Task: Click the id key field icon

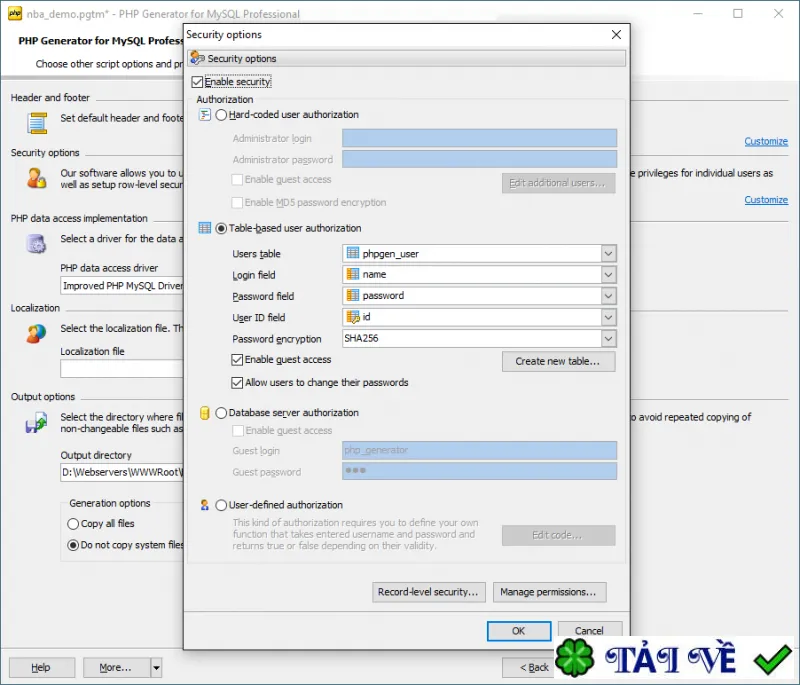Action: (x=353, y=317)
